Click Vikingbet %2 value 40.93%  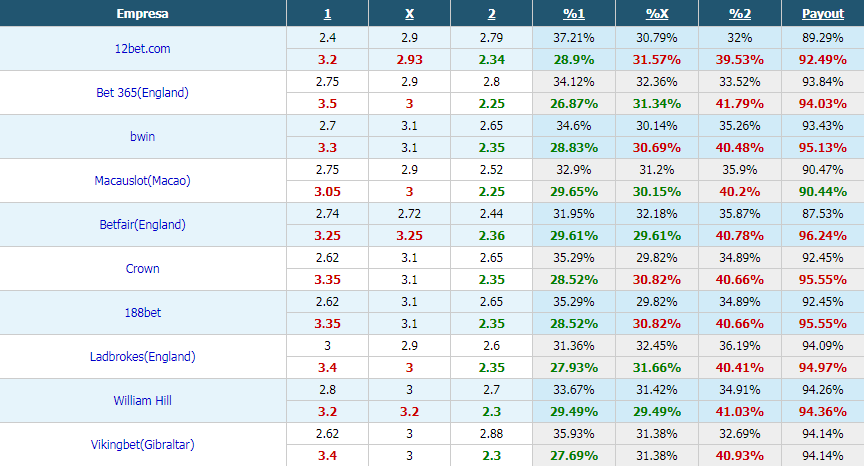(x=739, y=456)
